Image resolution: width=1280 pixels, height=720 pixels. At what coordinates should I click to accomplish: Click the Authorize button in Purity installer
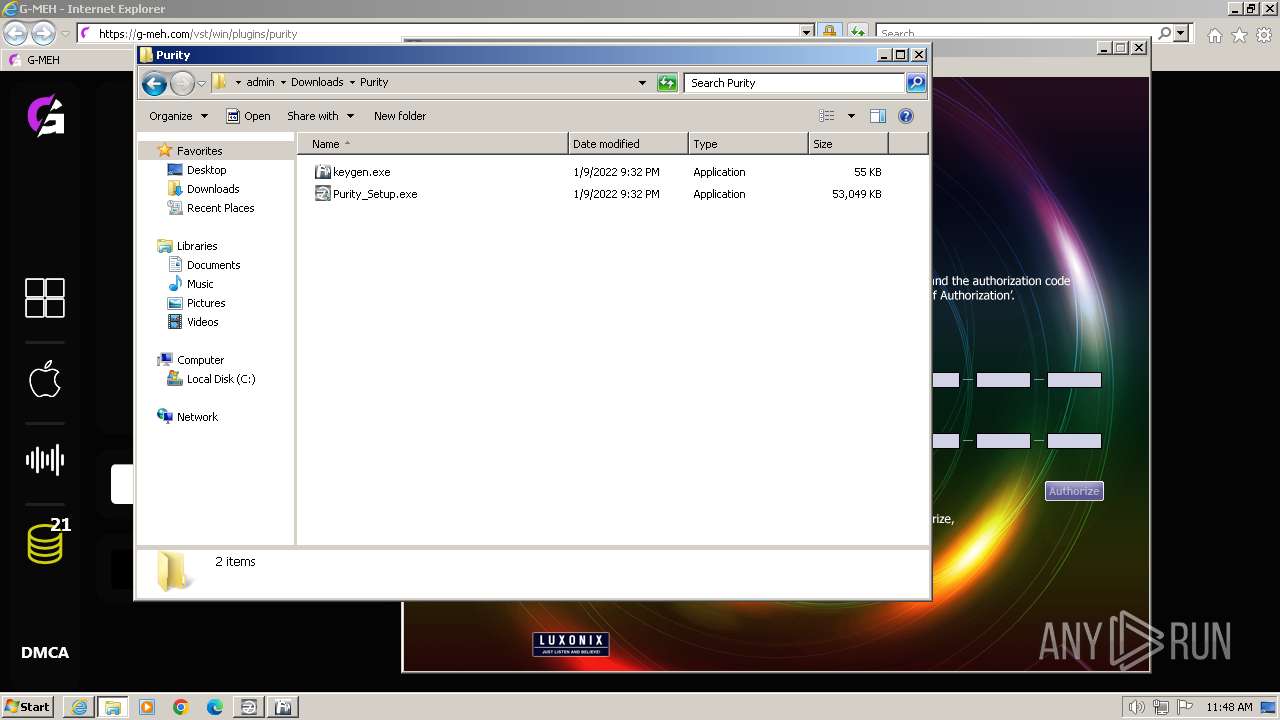[1074, 491]
